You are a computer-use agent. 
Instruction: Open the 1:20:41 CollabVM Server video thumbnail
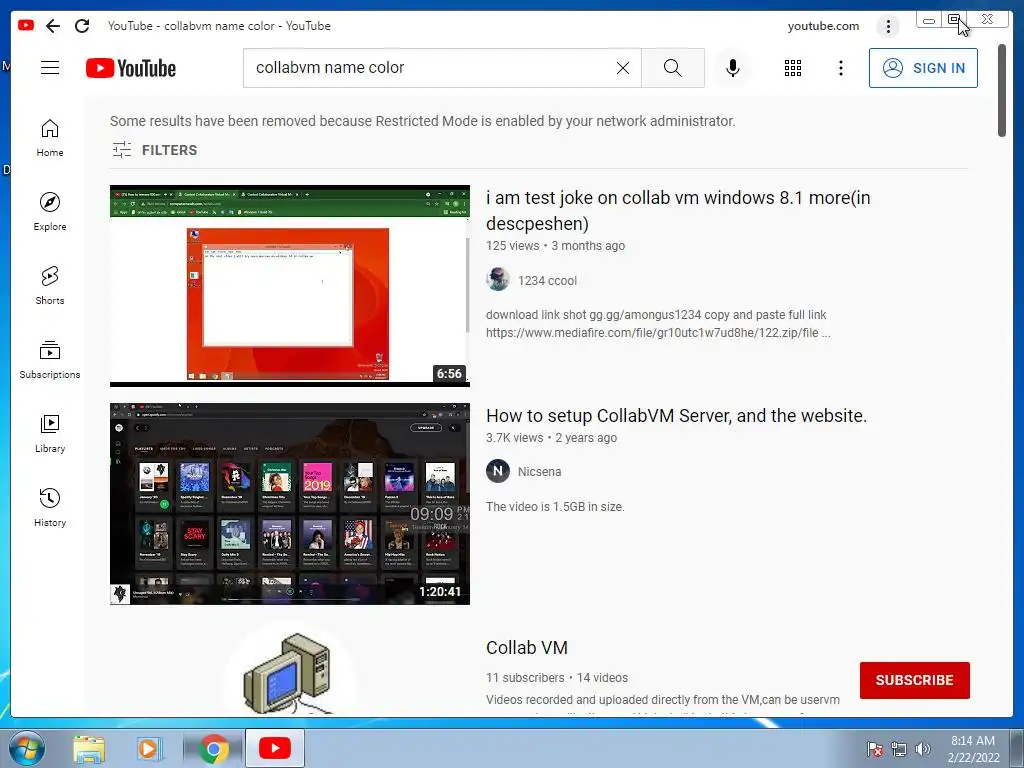[290, 504]
